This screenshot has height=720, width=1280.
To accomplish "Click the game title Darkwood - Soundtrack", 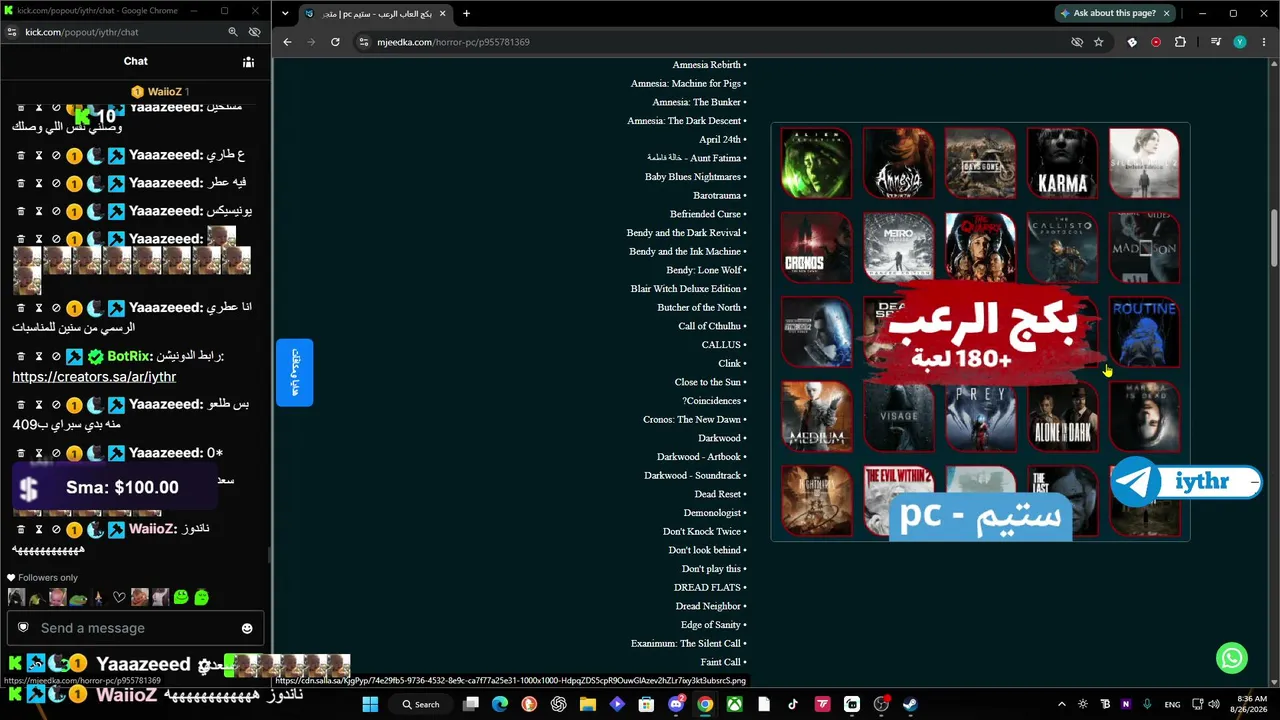I will tap(693, 475).
